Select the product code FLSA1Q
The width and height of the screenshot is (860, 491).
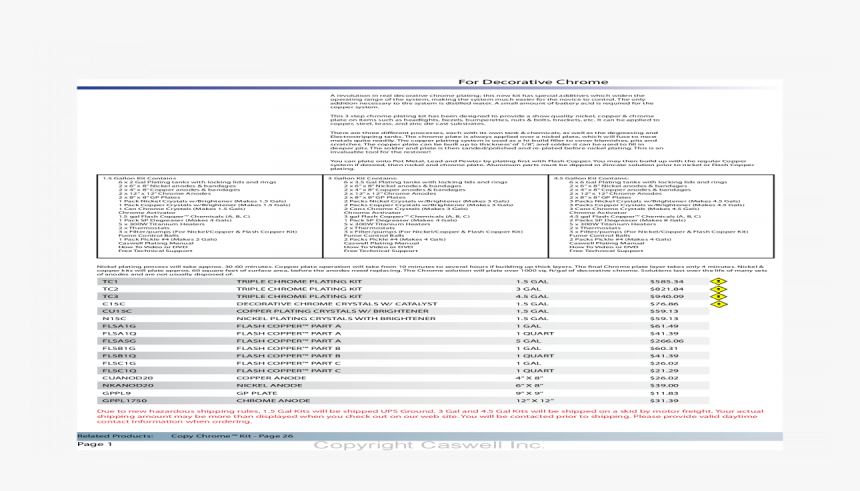click(x=119, y=334)
